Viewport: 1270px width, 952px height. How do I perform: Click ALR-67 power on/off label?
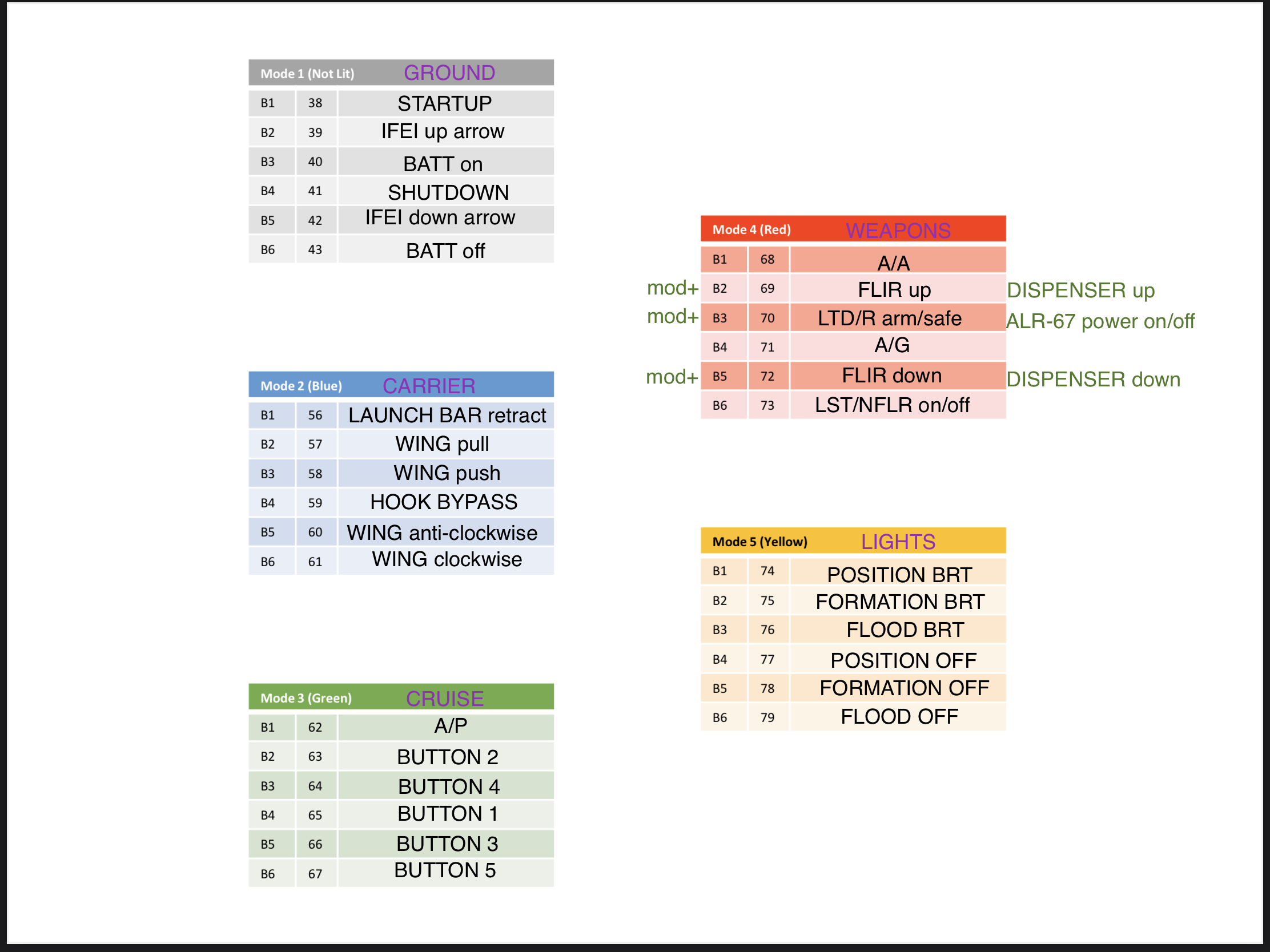[1100, 321]
